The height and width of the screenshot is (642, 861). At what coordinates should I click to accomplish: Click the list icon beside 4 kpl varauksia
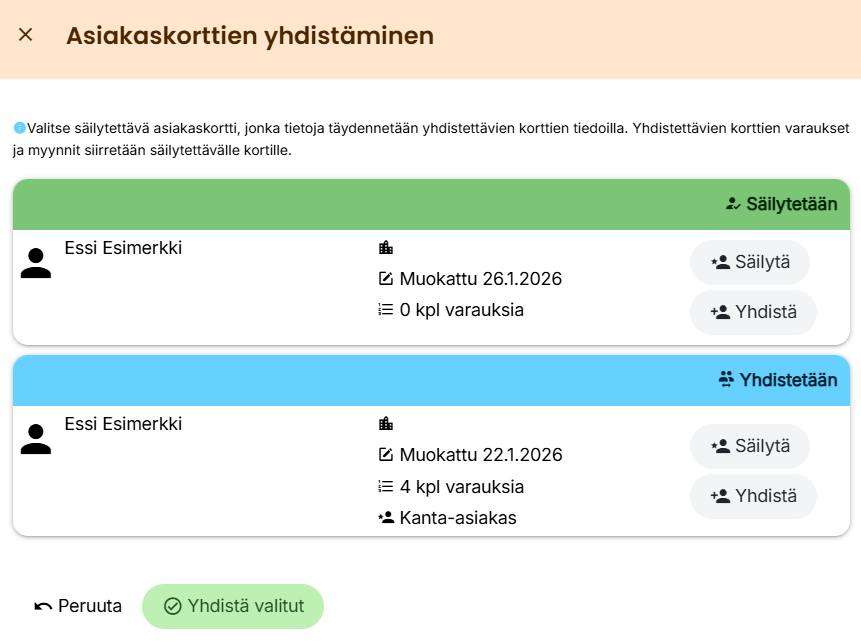coord(386,487)
